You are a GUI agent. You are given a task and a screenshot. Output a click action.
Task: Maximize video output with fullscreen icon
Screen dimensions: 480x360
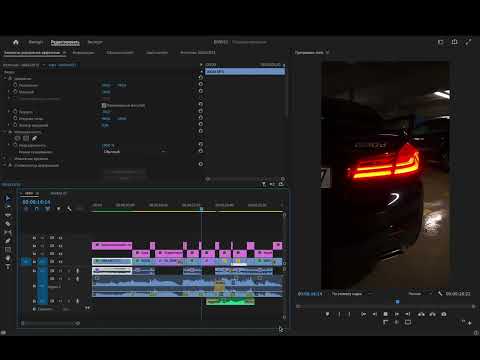(x=468, y=42)
